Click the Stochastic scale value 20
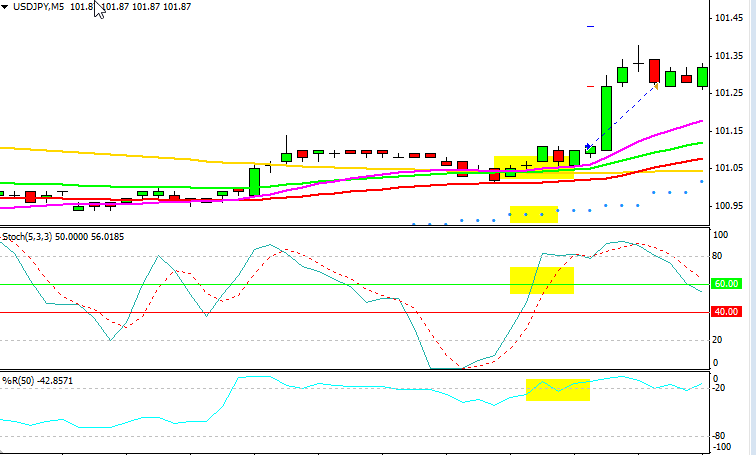 click(717, 340)
